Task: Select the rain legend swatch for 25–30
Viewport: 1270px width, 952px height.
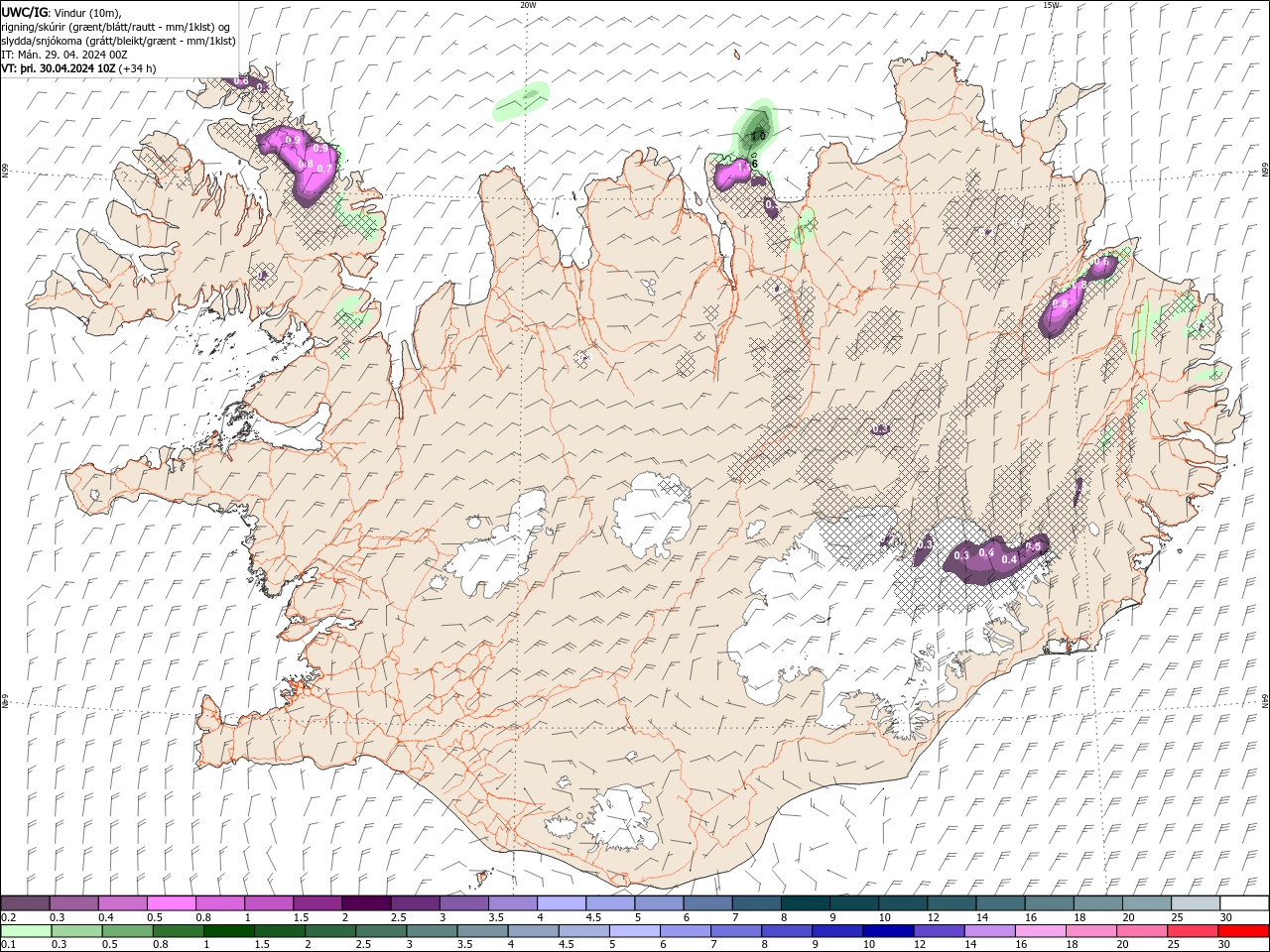Action: 1192,931
